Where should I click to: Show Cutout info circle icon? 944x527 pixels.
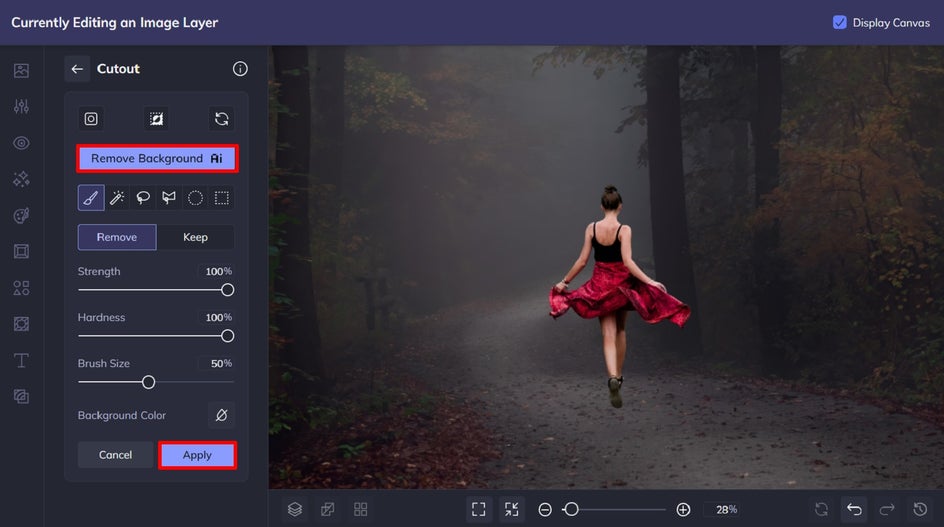click(x=240, y=69)
